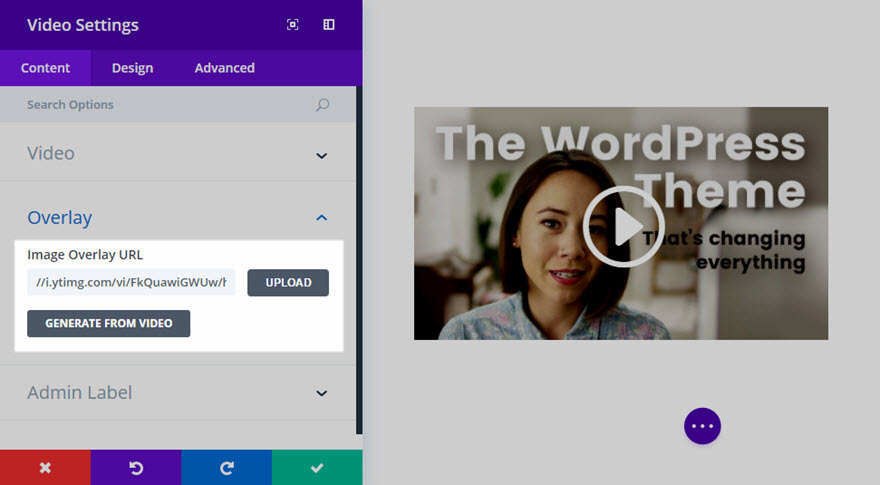Switch to the Design tab
Image resolution: width=880 pixels, height=485 pixels.
[x=132, y=68]
